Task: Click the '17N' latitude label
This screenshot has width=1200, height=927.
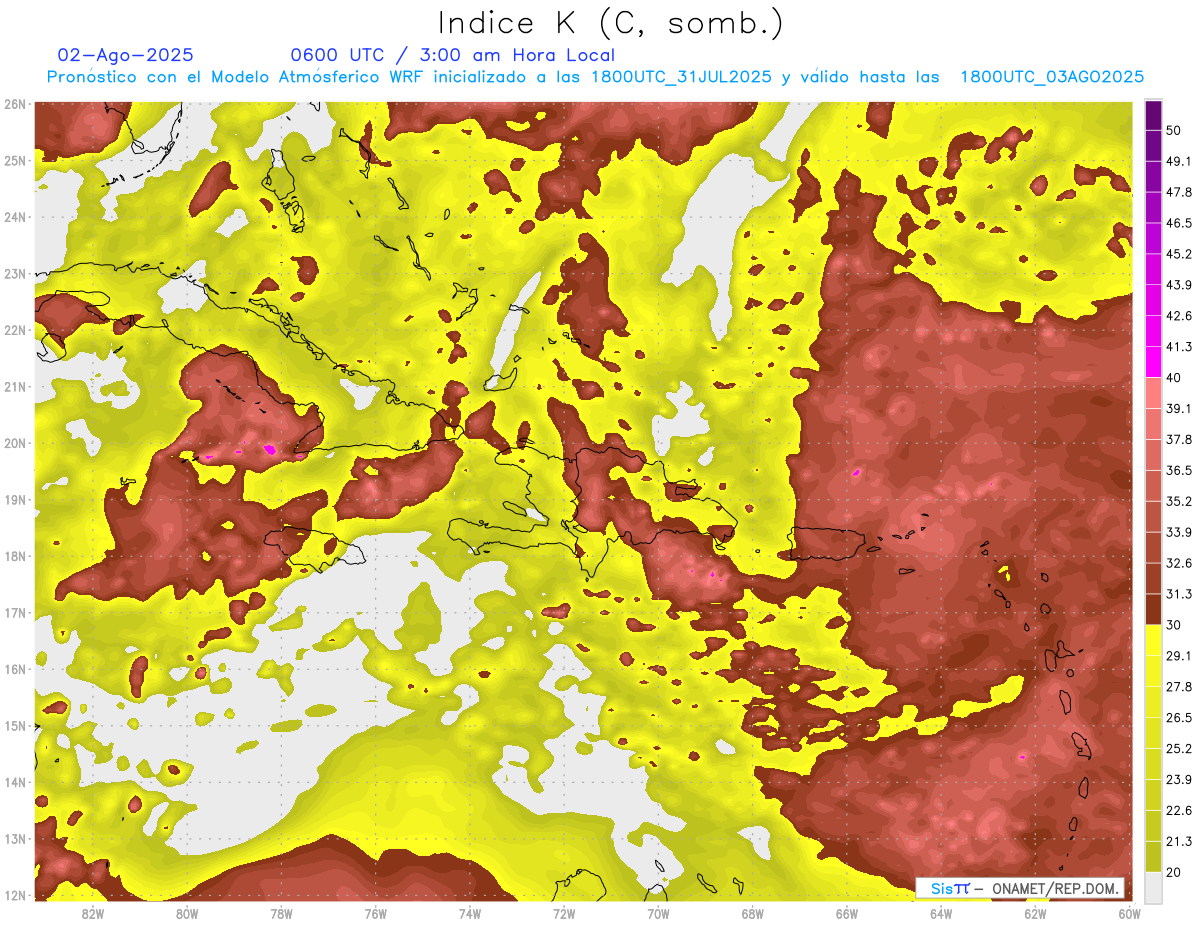Action: [15, 613]
